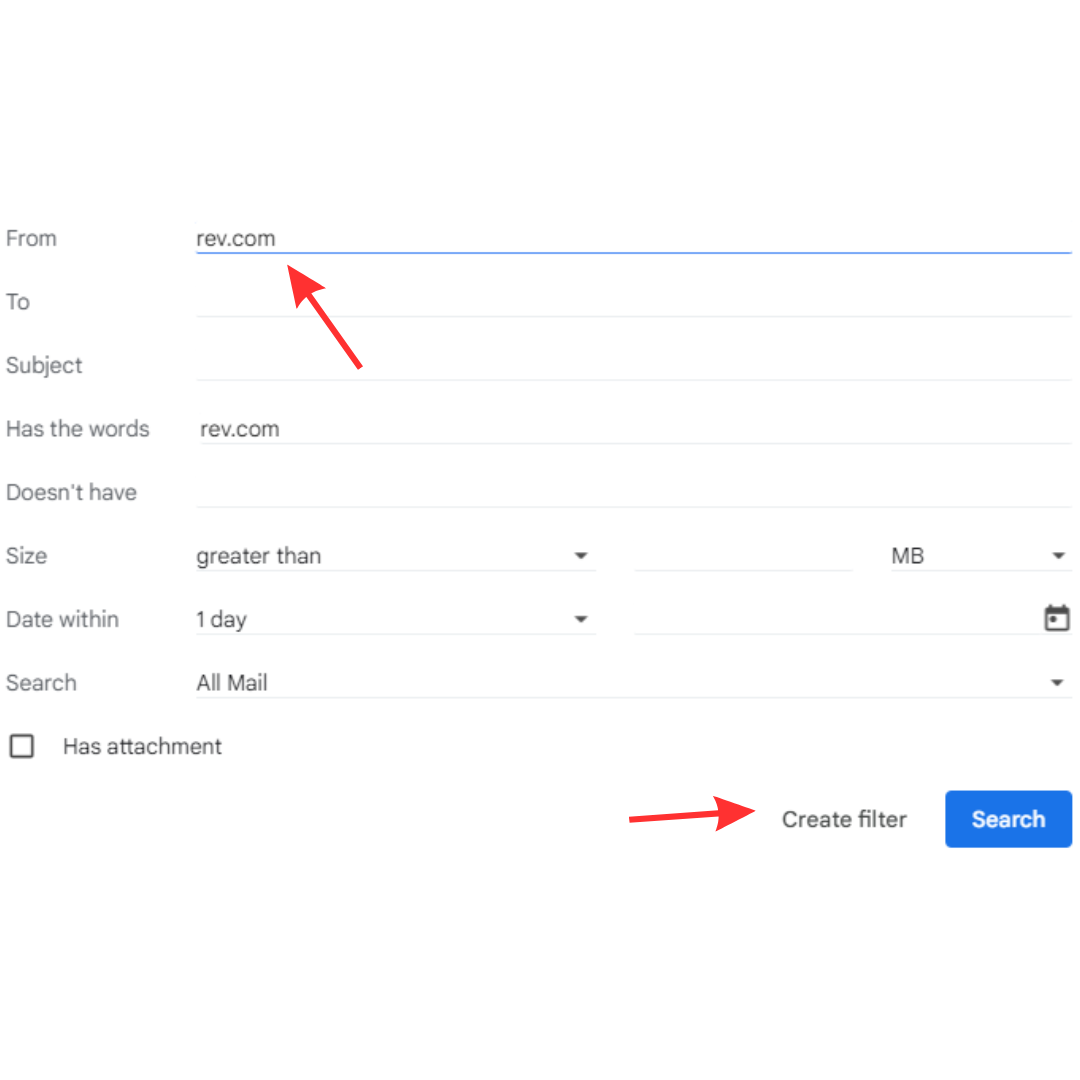Click the size number input field
Screen dimensions: 1080x1080
coord(743,556)
